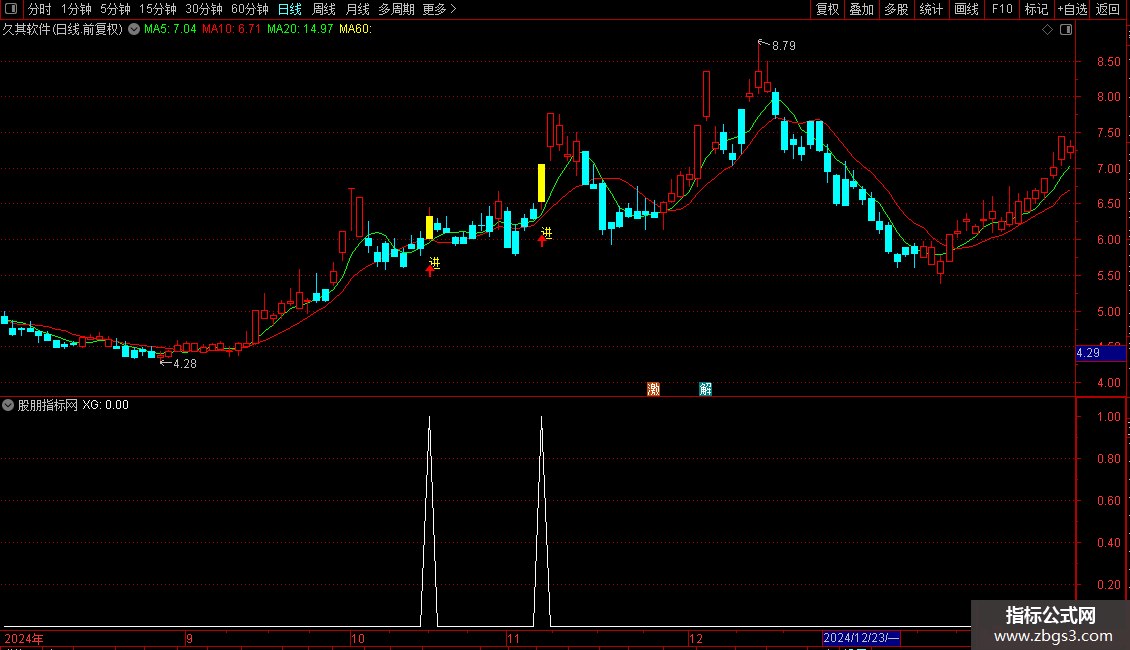Click the orange 激 event marker
This screenshot has height=650, width=1130.
tap(654, 389)
